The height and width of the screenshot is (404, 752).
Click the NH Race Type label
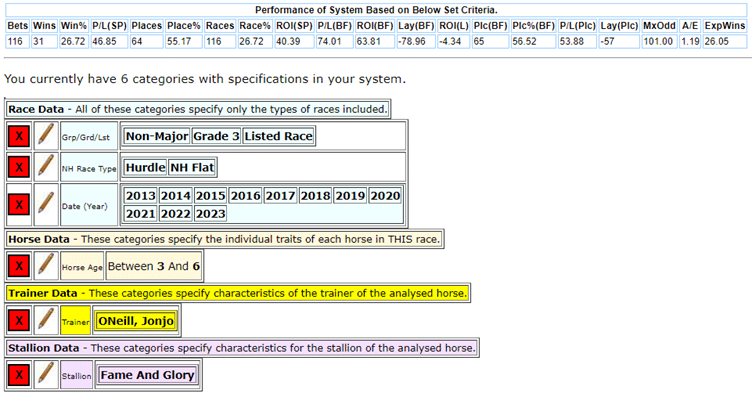89,168
